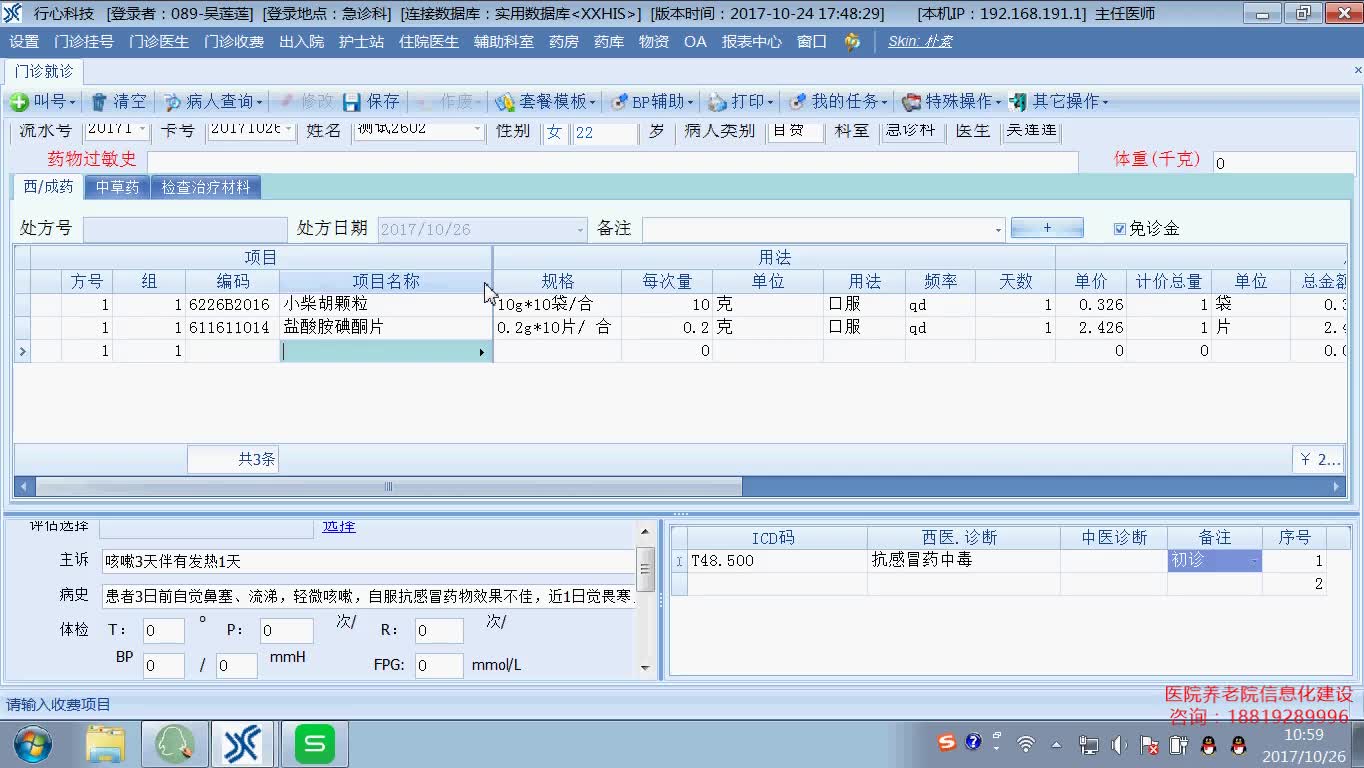The image size is (1364, 768).
Task: Click the volume speaker tray icon
Action: 1119,745
